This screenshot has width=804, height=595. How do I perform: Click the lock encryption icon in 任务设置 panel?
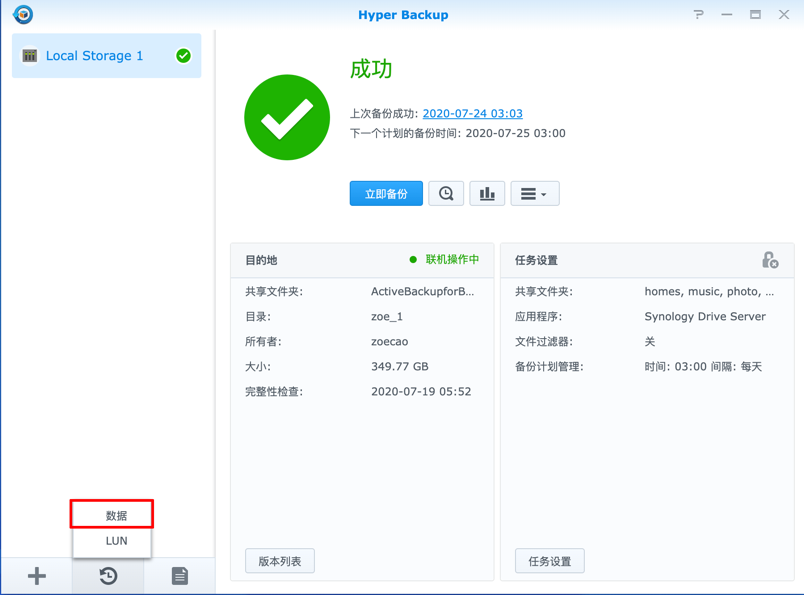point(770,260)
